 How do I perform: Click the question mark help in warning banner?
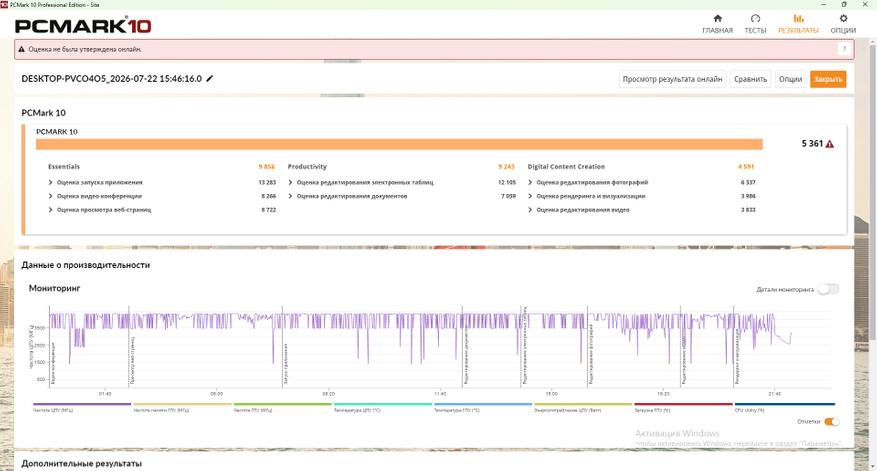click(844, 49)
